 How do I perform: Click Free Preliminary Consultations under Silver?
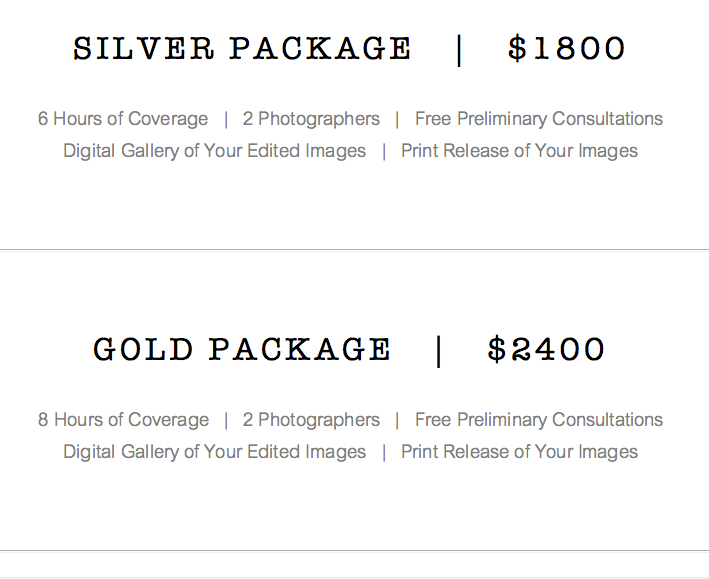pyautogui.click(x=539, y=119)
